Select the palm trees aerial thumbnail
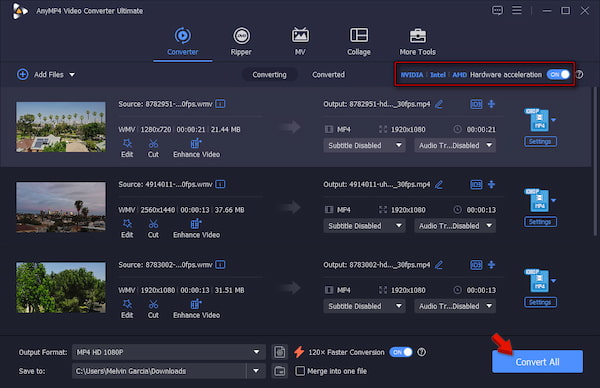Image resolution: width=600 pixels, height=388 pixels. click(61, 127)
